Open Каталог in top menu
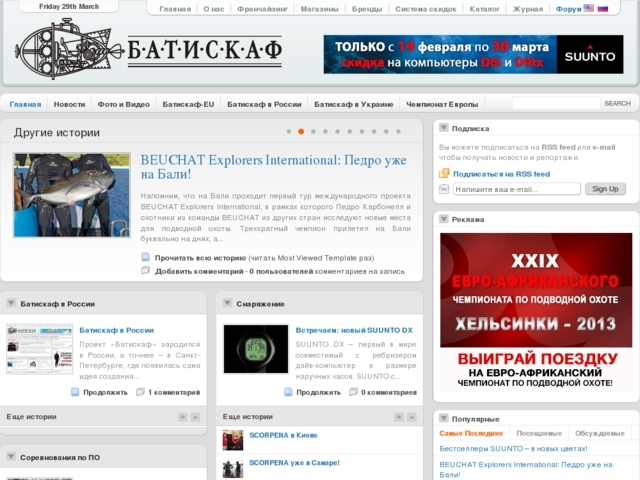The image size is (640, 480). tap(484, 9)
